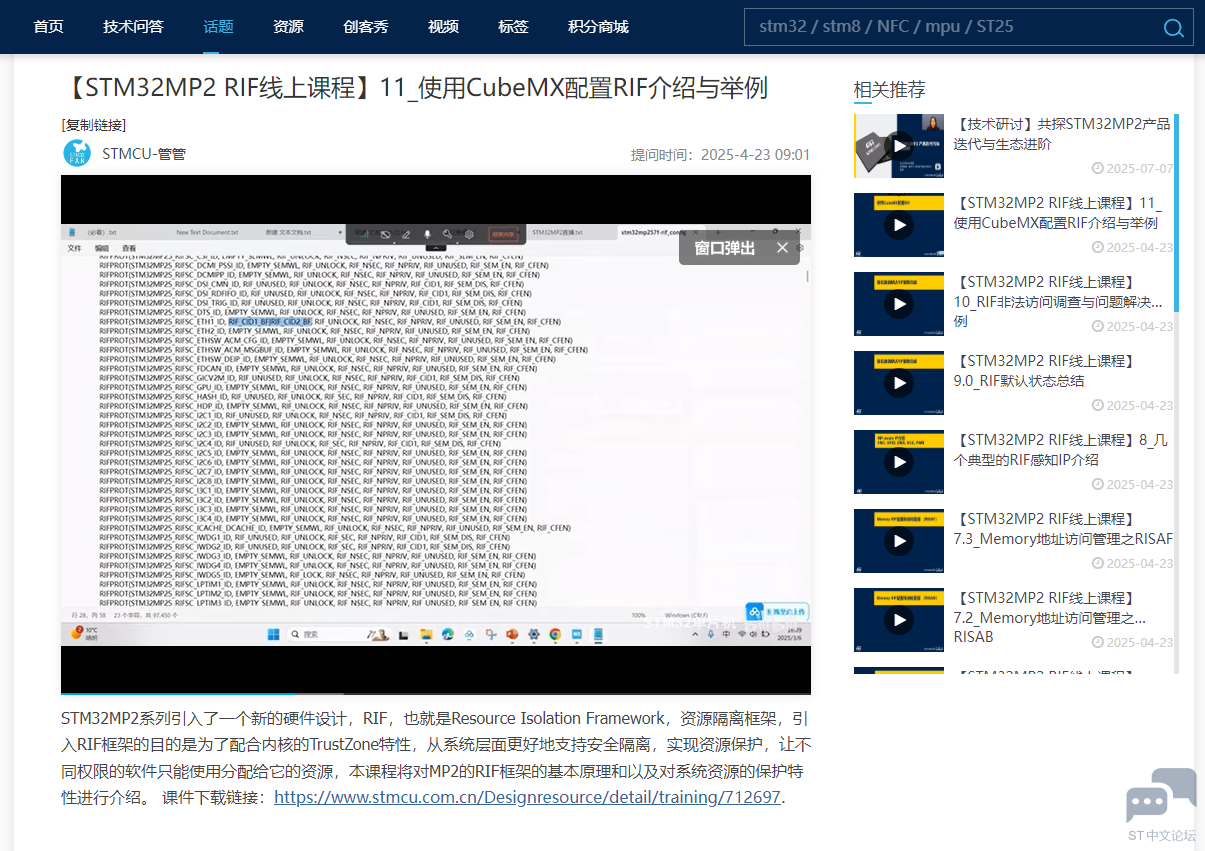1205x851 pixels.
Task: Click the 窗口弹出 pop-out button
Action: tap(725, 248)
